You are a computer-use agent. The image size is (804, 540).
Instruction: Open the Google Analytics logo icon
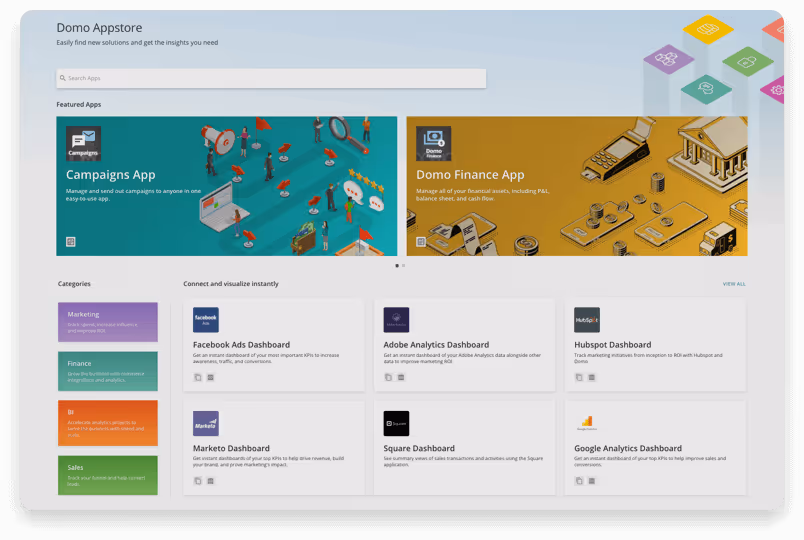tap(587, 424)
